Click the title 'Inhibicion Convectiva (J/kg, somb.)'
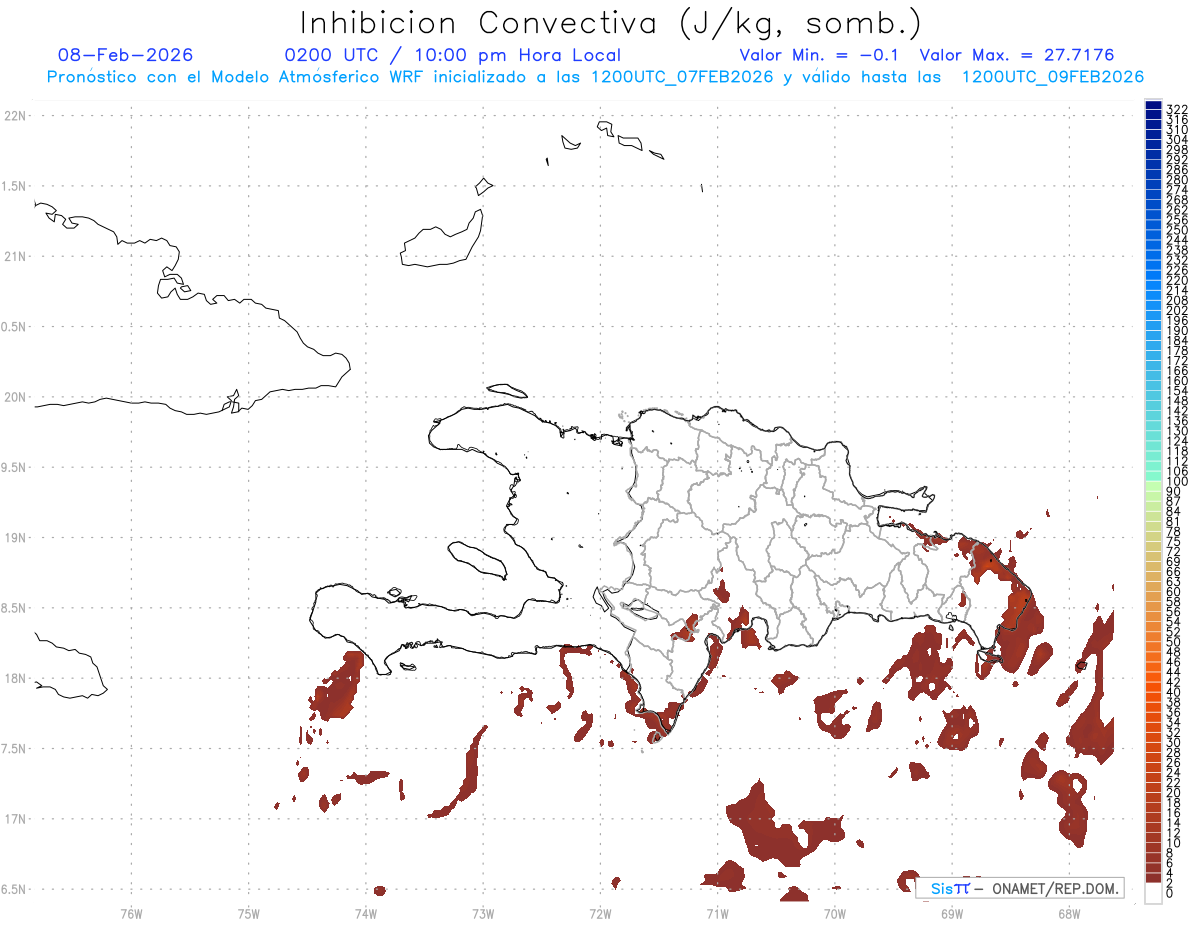1200x927 pixels. pyautogui.click(x=611, y=22)
